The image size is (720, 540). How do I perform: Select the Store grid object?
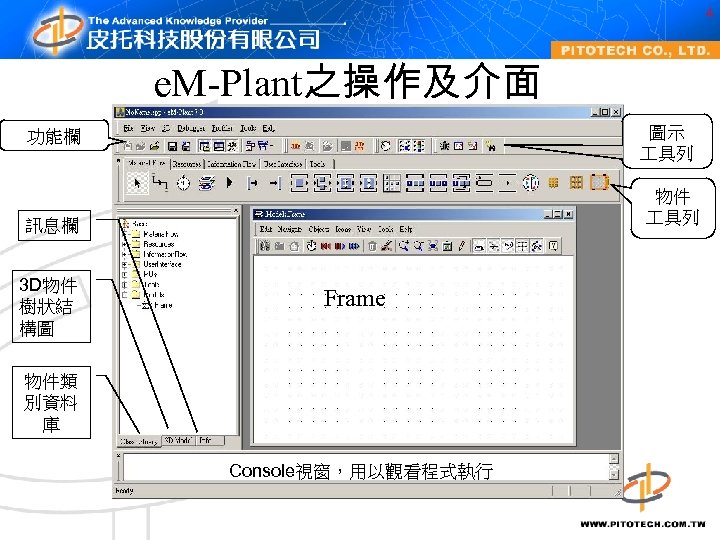click(x=392, y=183)
